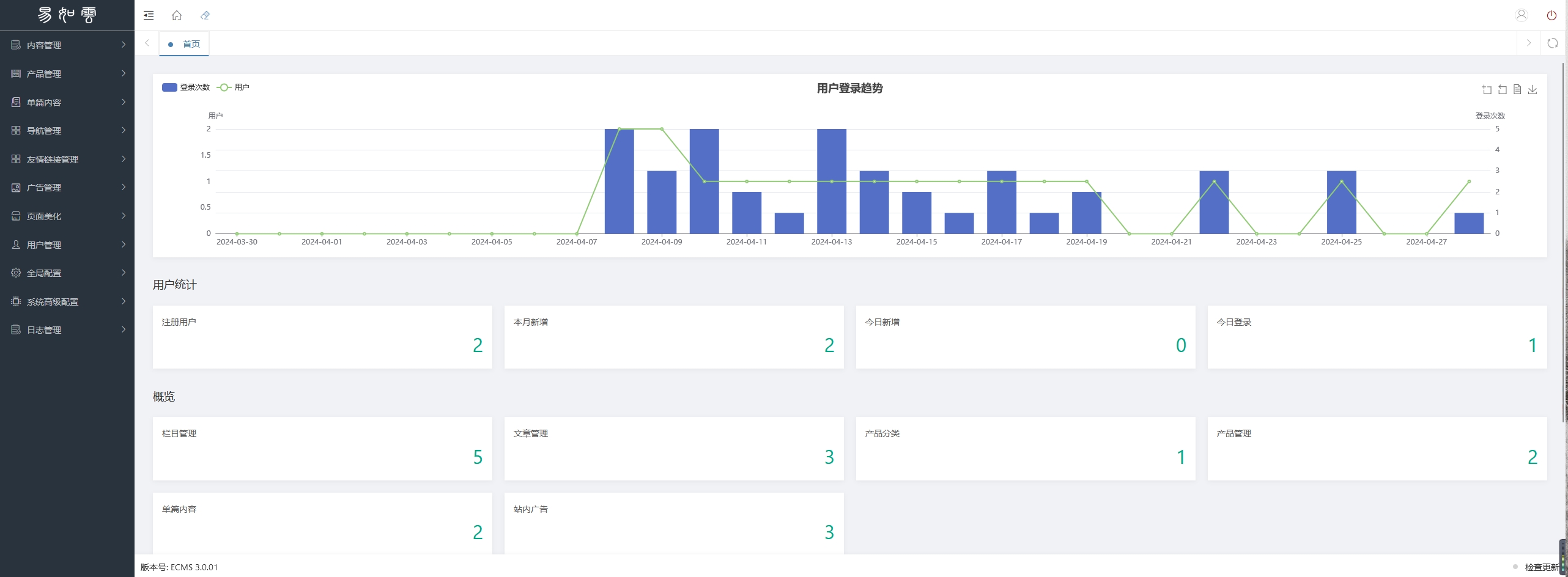The image size is (1568, 577).
Task: Expand 全局配置 menu chevron
Action: pyautogui.click(x=124, y=273)
